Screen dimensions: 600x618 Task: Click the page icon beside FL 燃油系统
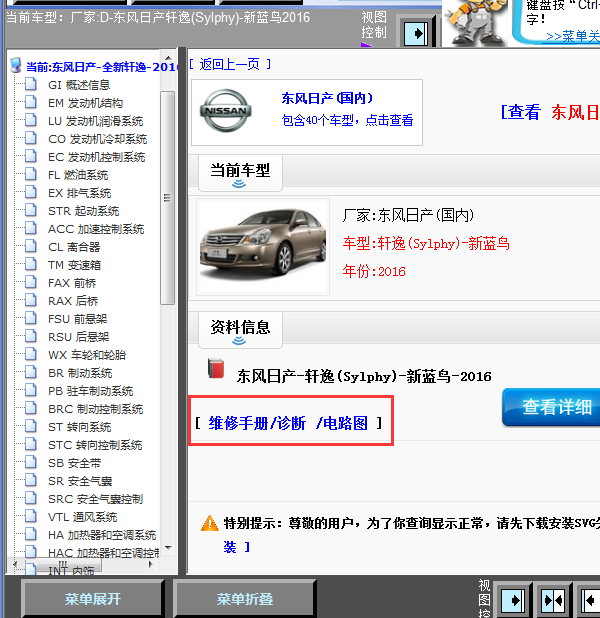tap(31, 174)
